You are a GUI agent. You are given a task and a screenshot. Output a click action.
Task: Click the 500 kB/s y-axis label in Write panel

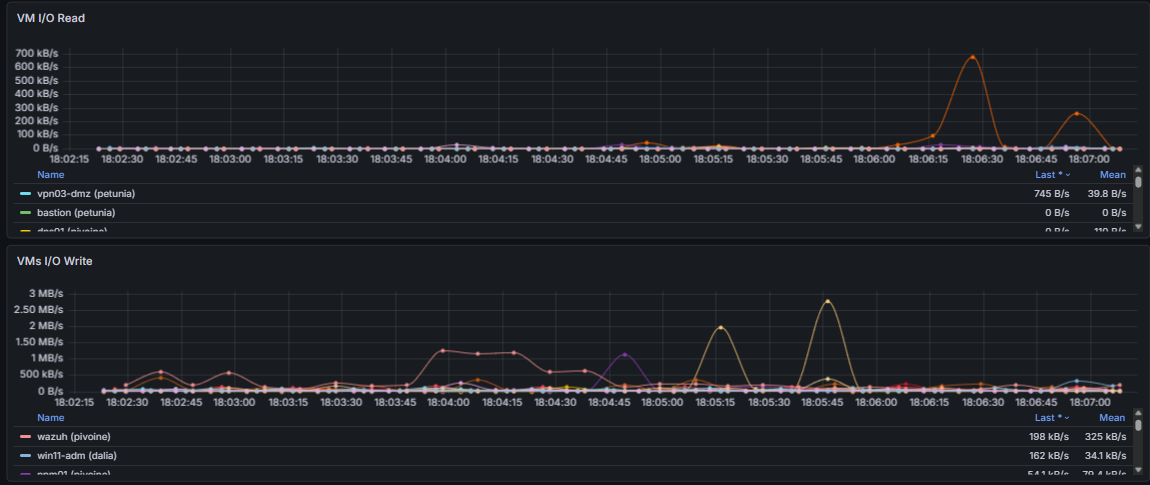coord(41,374)
